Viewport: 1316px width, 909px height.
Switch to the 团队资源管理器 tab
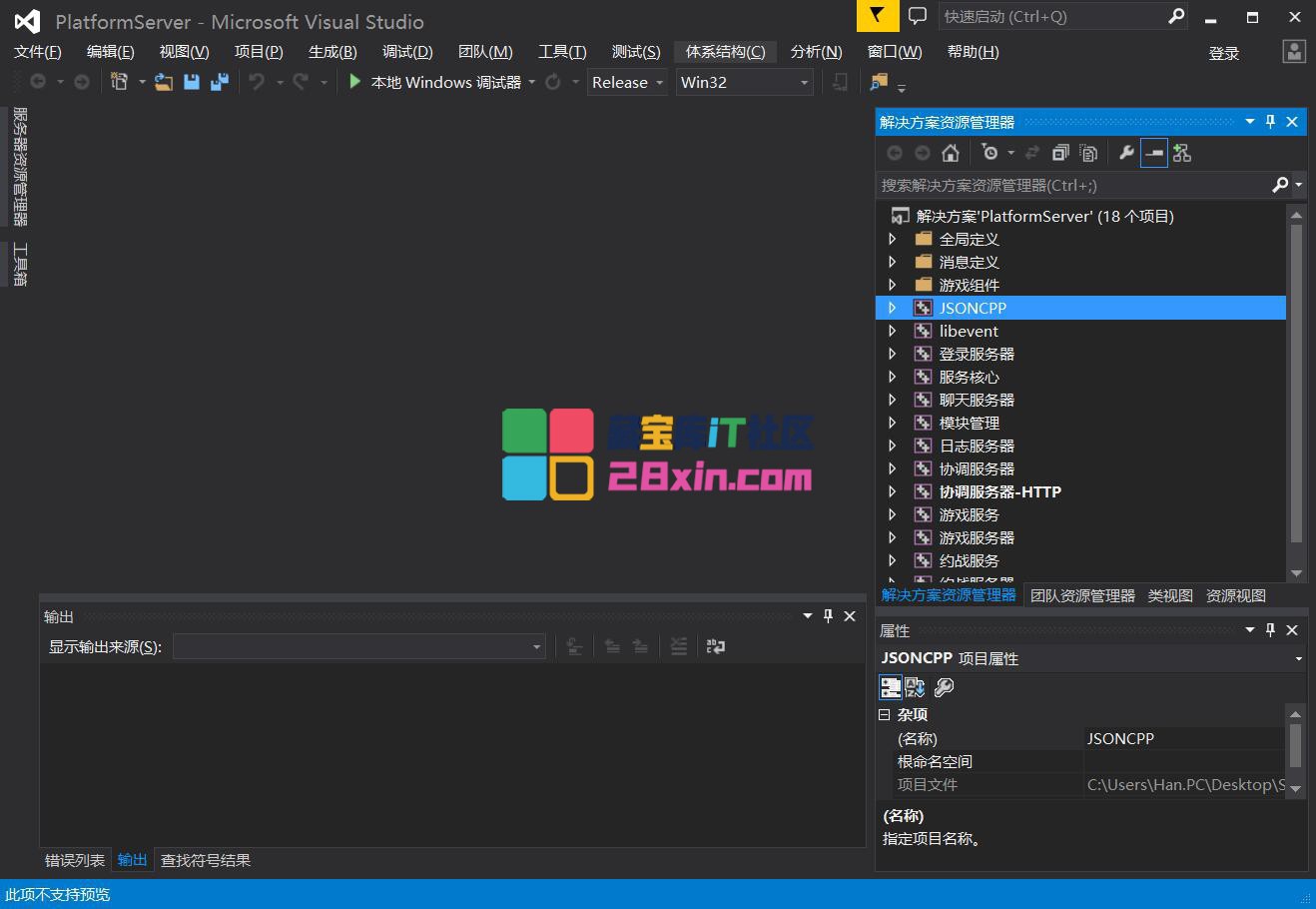point(1082,595)
